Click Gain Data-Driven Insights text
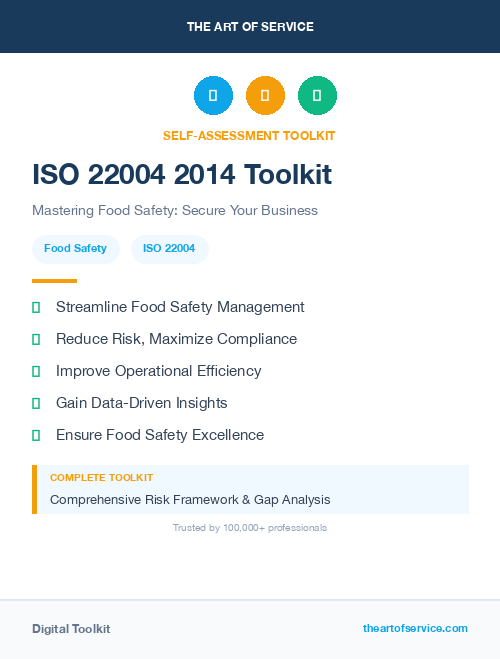The height and width of the screenshot is (659, 500). 142,403
